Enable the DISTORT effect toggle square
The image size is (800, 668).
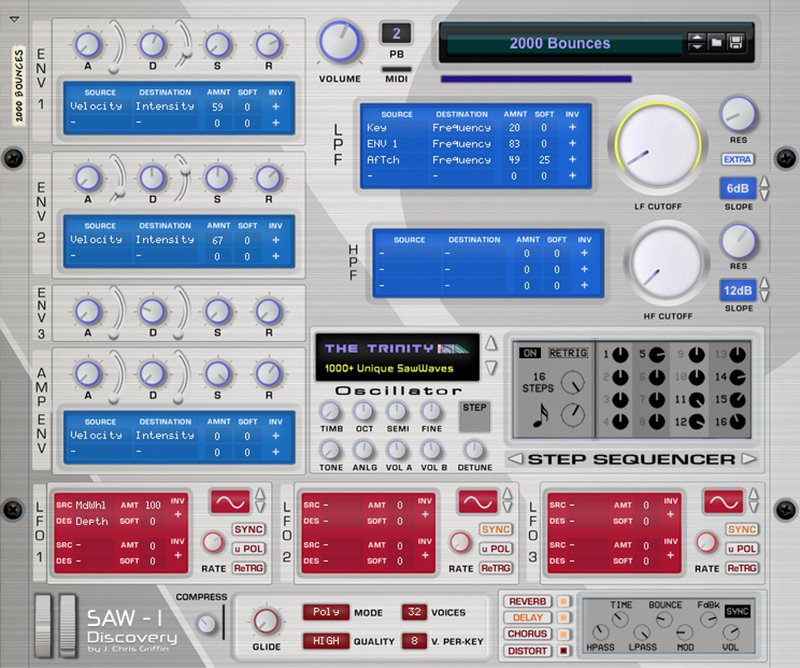(x=563, y=649)
